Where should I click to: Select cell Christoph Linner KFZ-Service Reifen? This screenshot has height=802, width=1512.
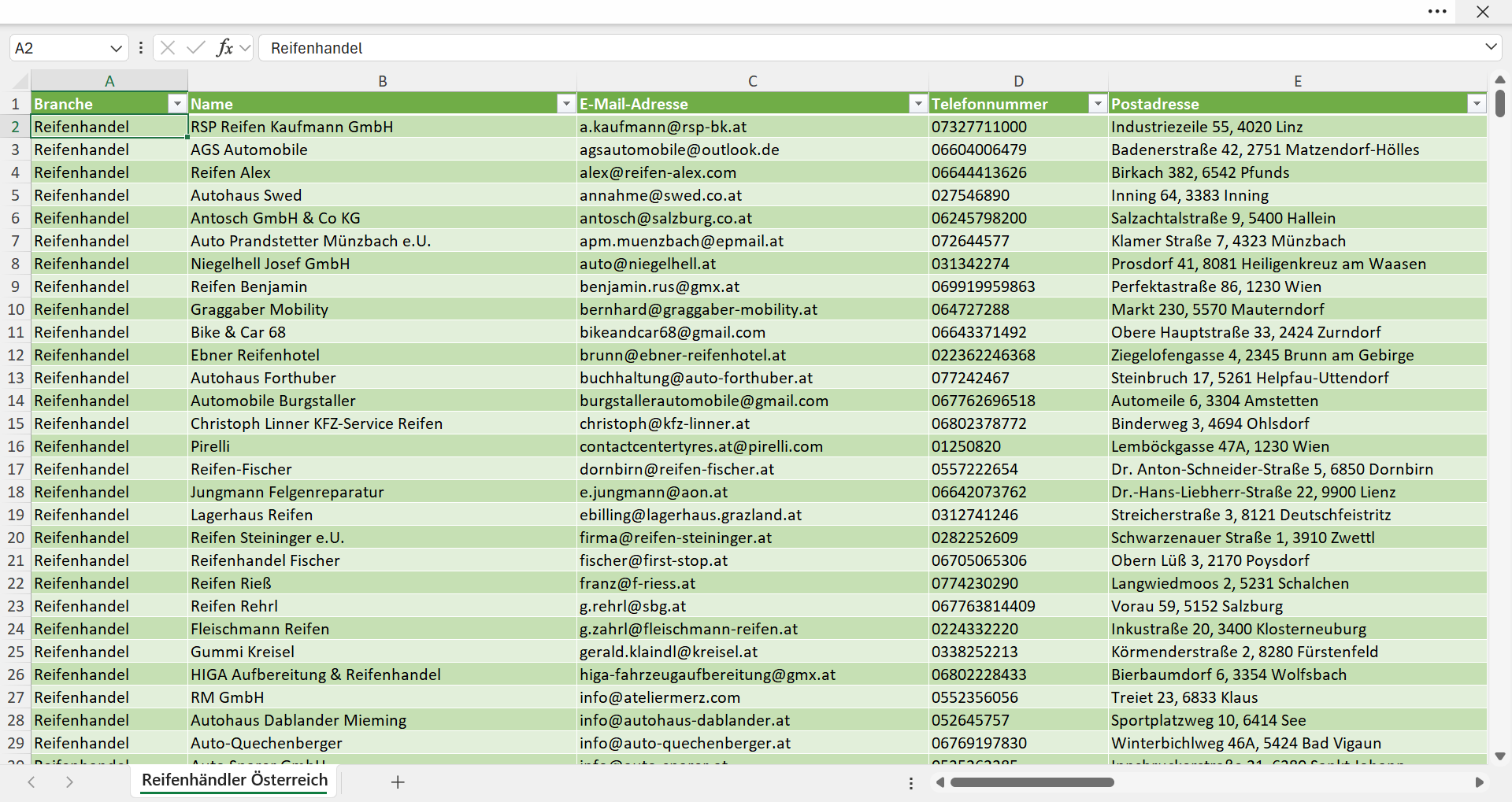[383, 423]
